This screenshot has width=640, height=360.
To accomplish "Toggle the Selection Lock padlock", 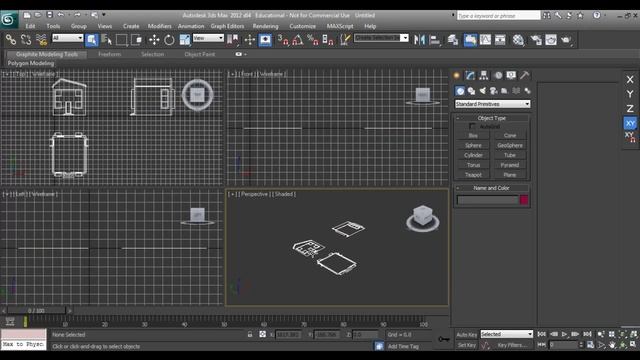I will click(250, 334).
